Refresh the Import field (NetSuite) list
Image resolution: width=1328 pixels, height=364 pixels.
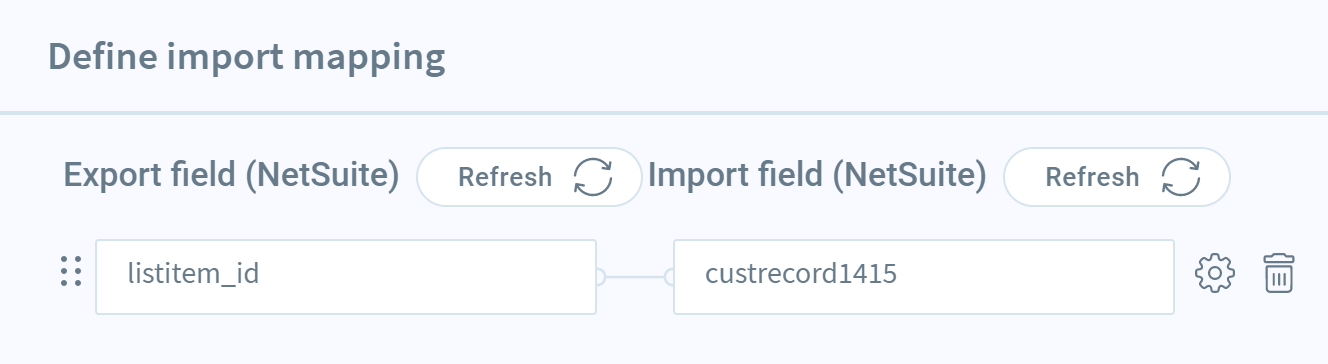1116,177
